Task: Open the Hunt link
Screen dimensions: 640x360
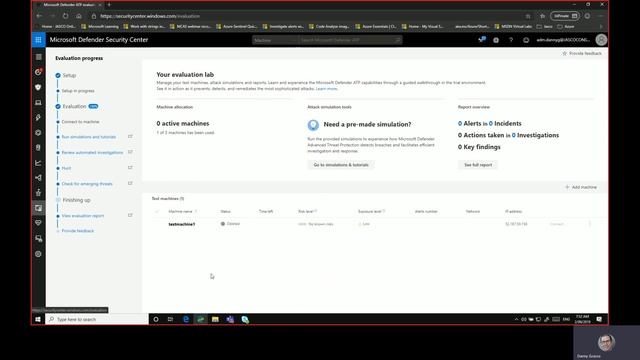Action: 66,168
